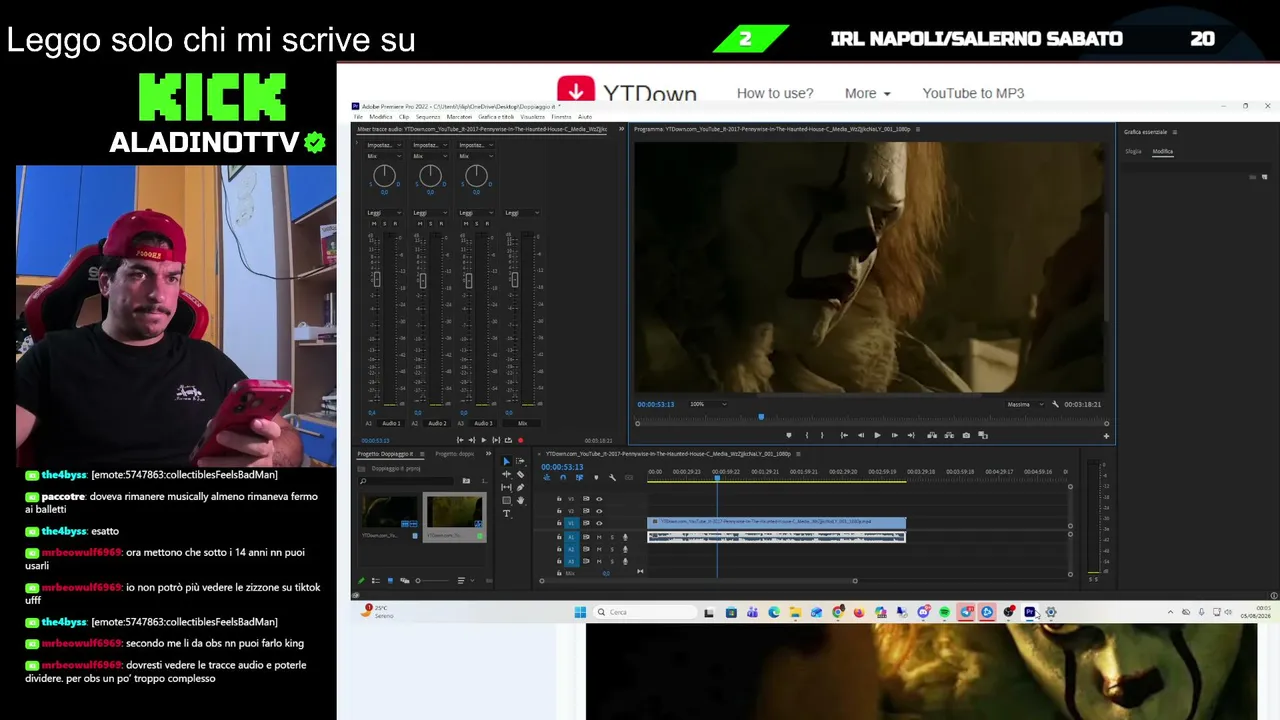The height and width of the screenshot is (720, 1280).
Task: Toggle track lock for V1
Action: tap(559, 523)
